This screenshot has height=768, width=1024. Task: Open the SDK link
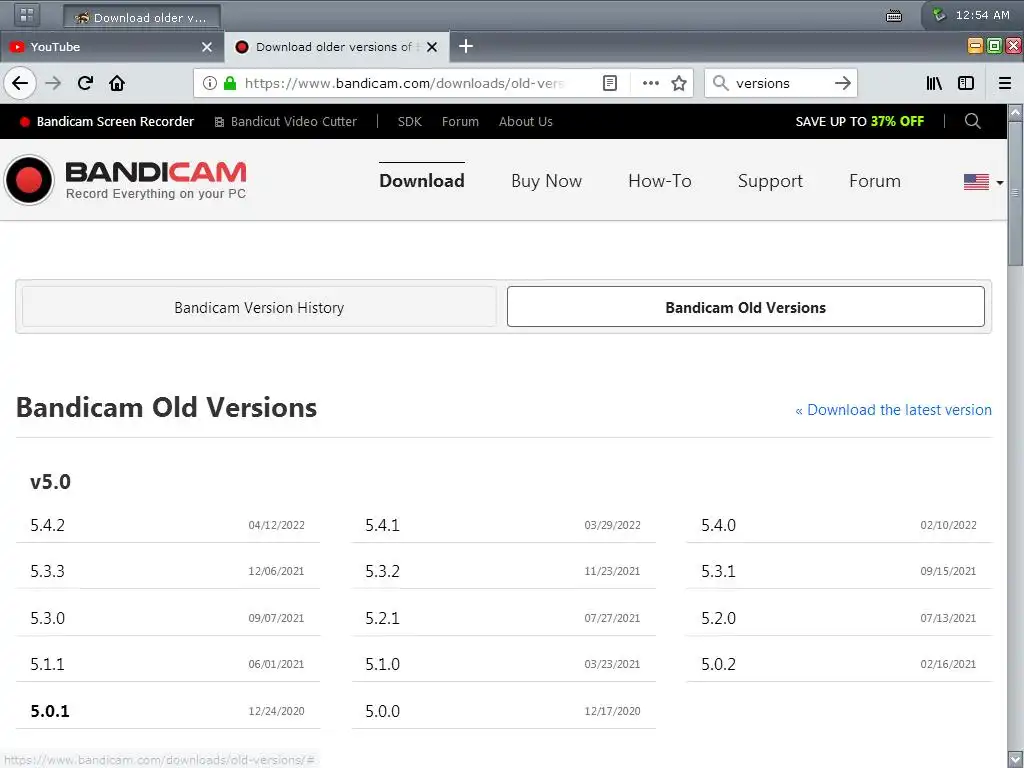[409, 121]
